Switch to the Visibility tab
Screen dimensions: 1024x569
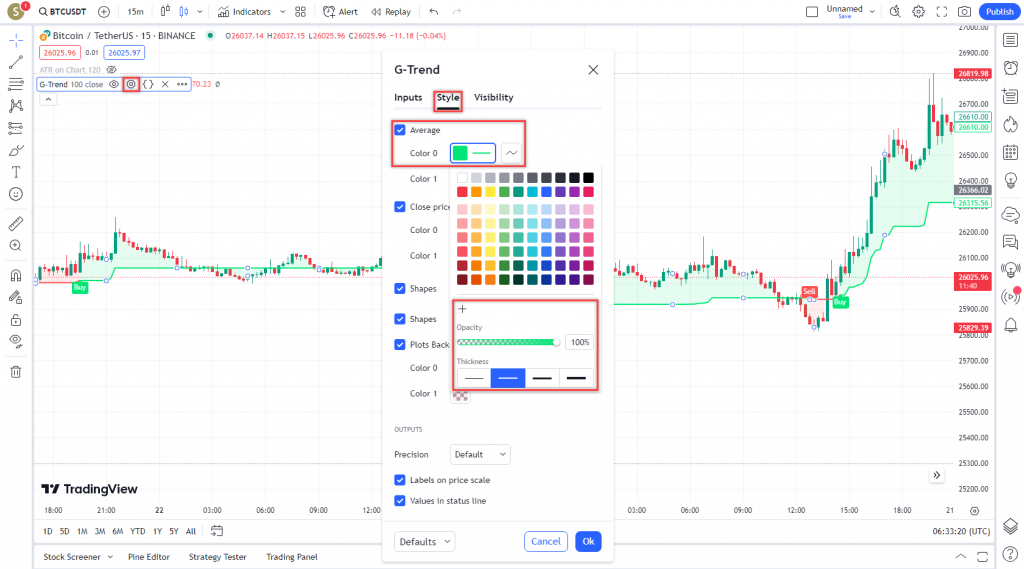[494, 97]
